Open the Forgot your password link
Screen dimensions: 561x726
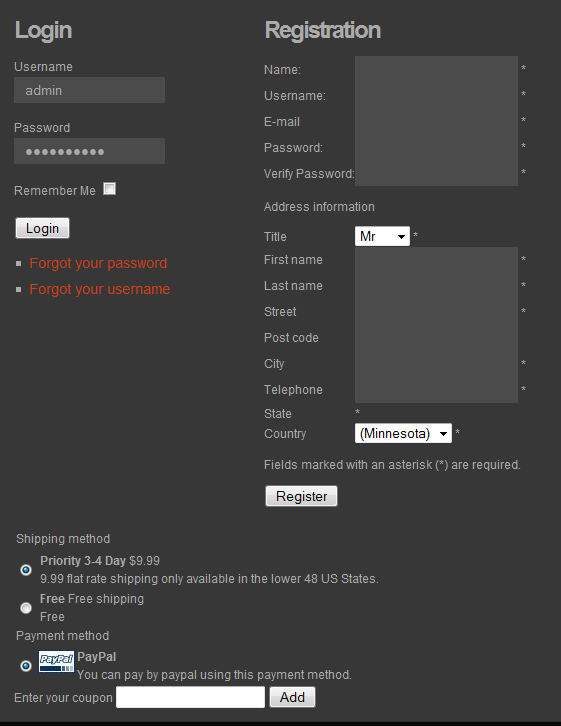98,263
